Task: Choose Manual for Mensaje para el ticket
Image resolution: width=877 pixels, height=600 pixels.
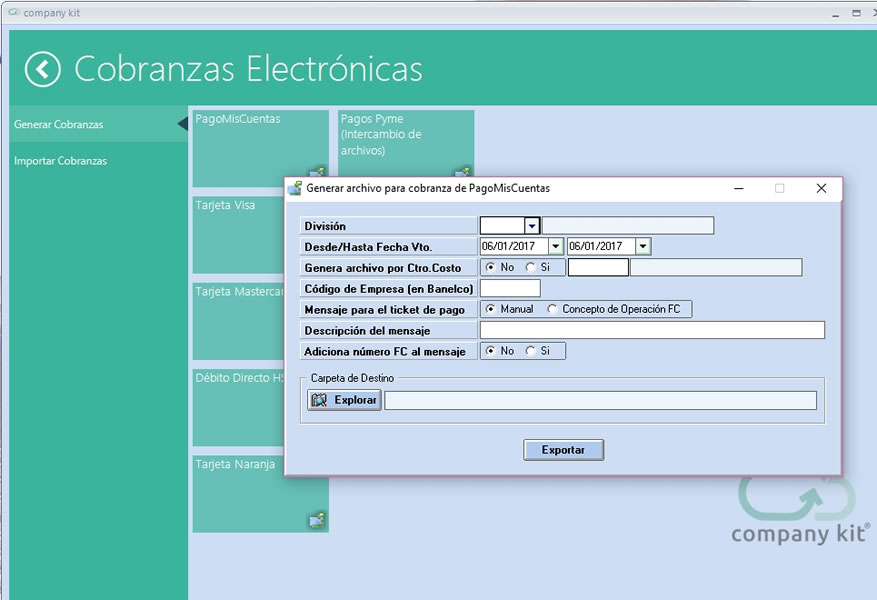Action: pyautogui.click(x=491, y=309)
